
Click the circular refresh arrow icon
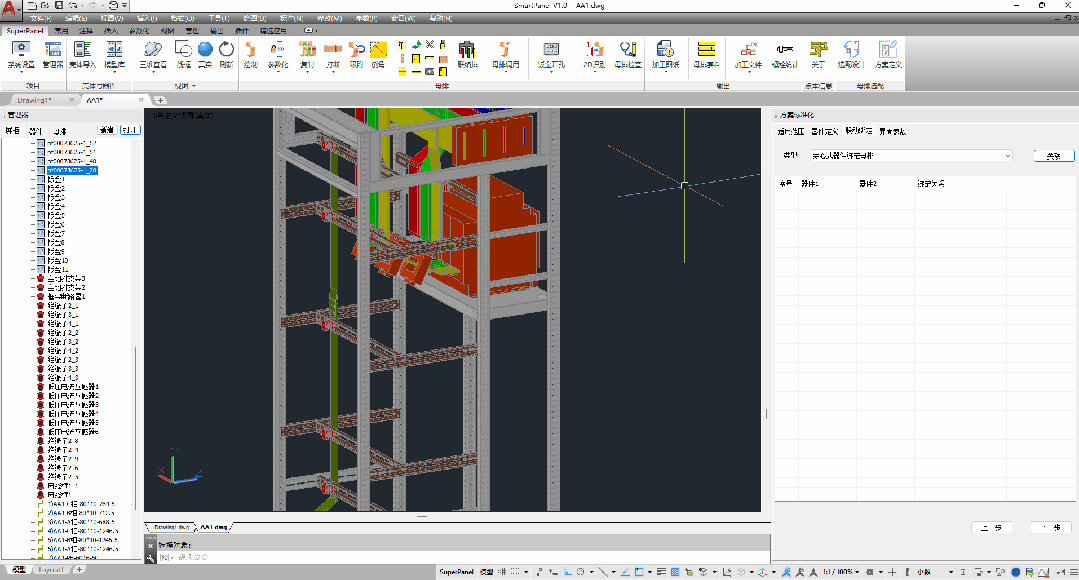[x=226, y=54]
